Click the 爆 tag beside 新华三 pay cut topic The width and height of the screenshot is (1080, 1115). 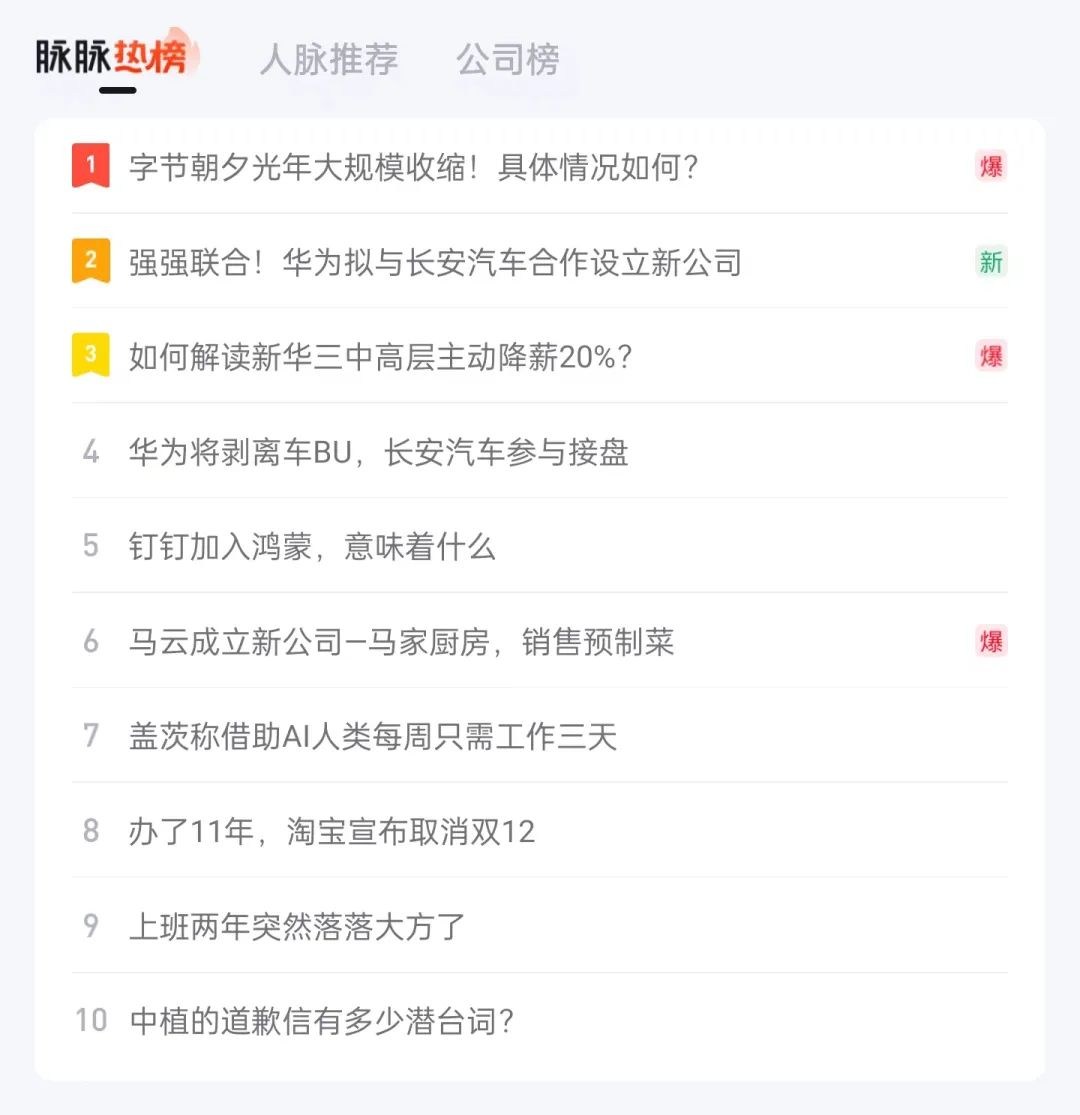(x=990, y=356)
